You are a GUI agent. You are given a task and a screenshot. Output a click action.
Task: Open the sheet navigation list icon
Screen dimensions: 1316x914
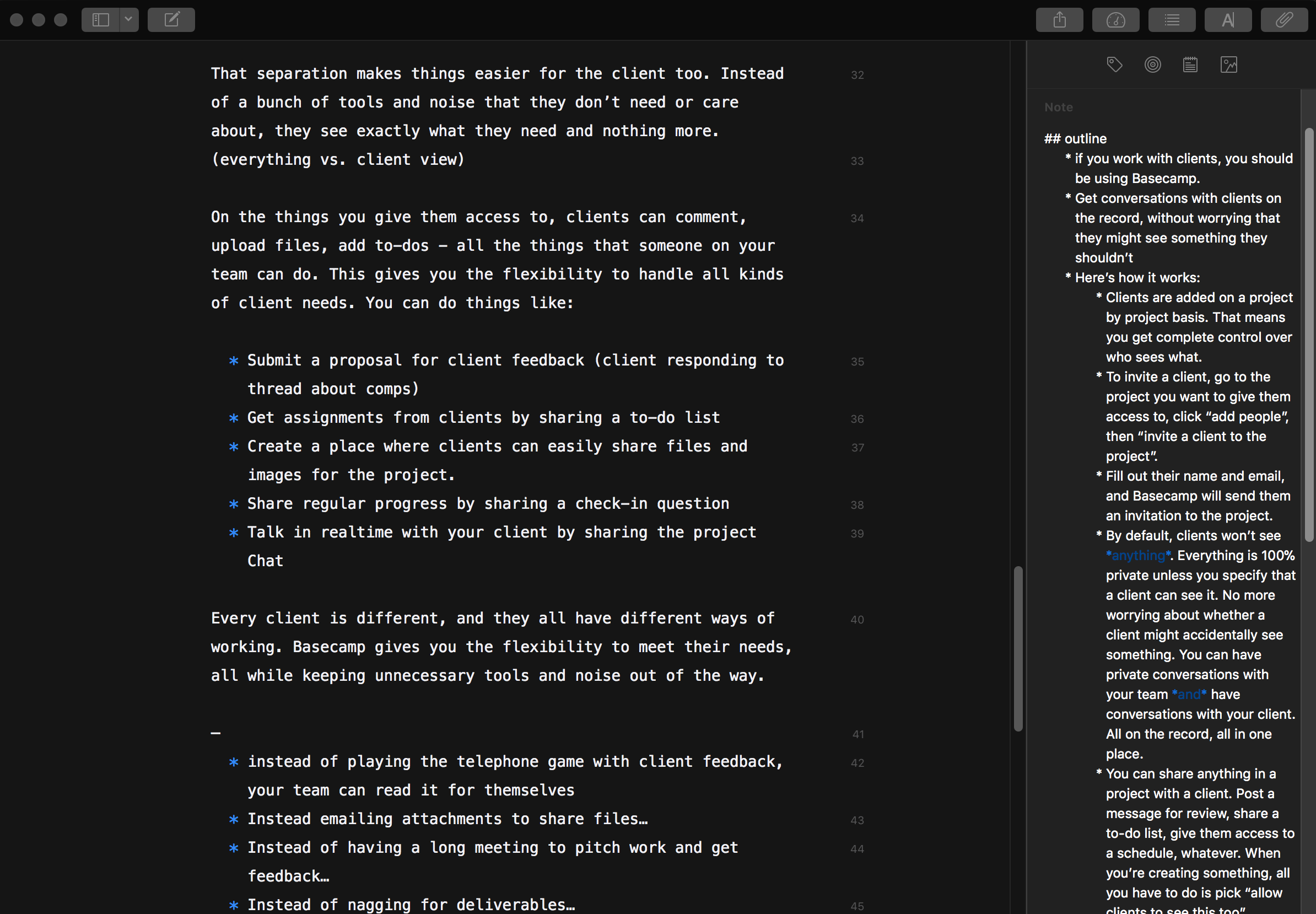pos(1172,20)
